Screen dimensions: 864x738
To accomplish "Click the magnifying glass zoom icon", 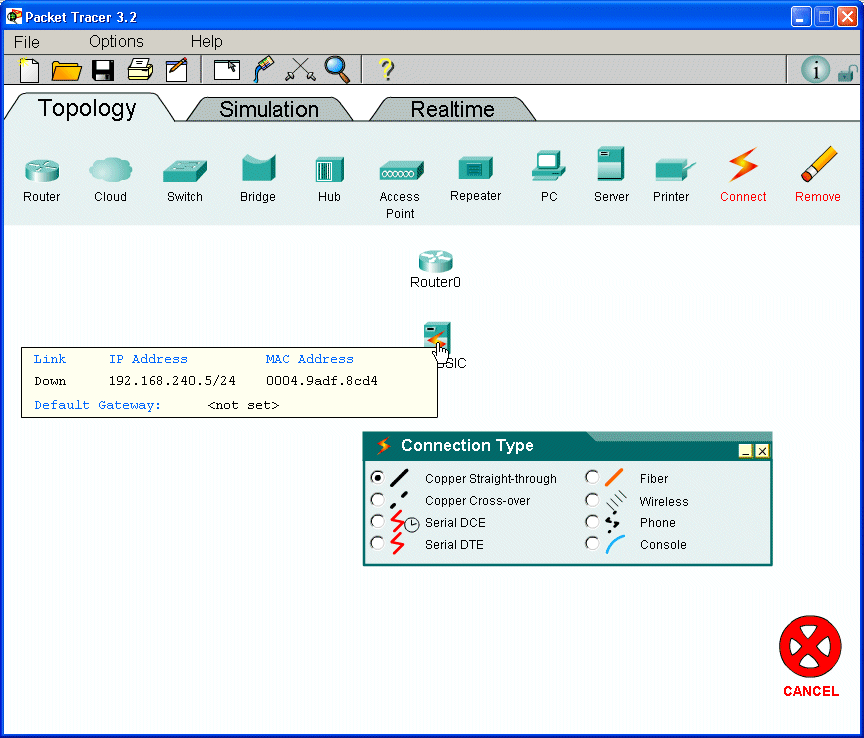I will click(337, 70).
